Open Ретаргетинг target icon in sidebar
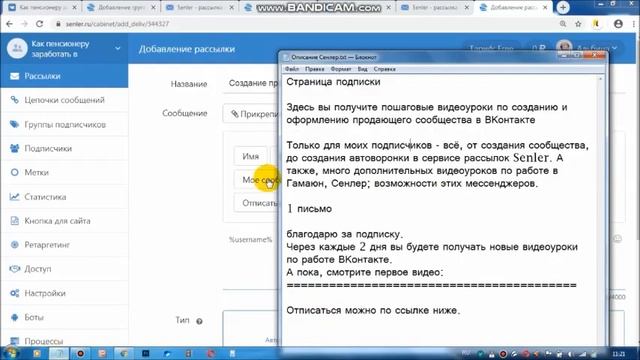 coord(15,245)
